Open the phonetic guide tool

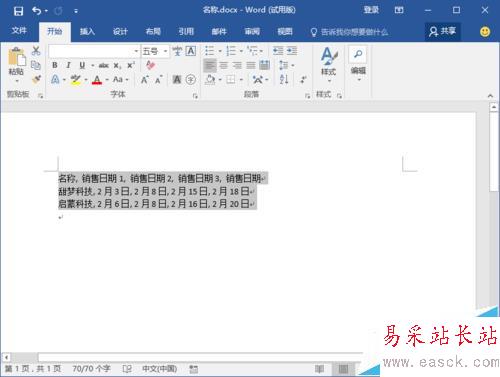click(x=177, y=51)
